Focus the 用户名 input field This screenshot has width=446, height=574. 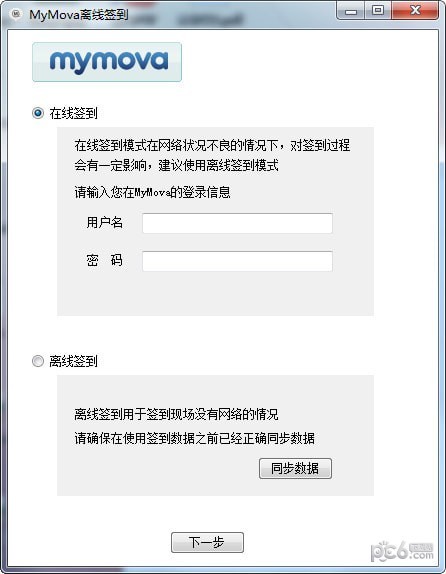tap(237, 223)
